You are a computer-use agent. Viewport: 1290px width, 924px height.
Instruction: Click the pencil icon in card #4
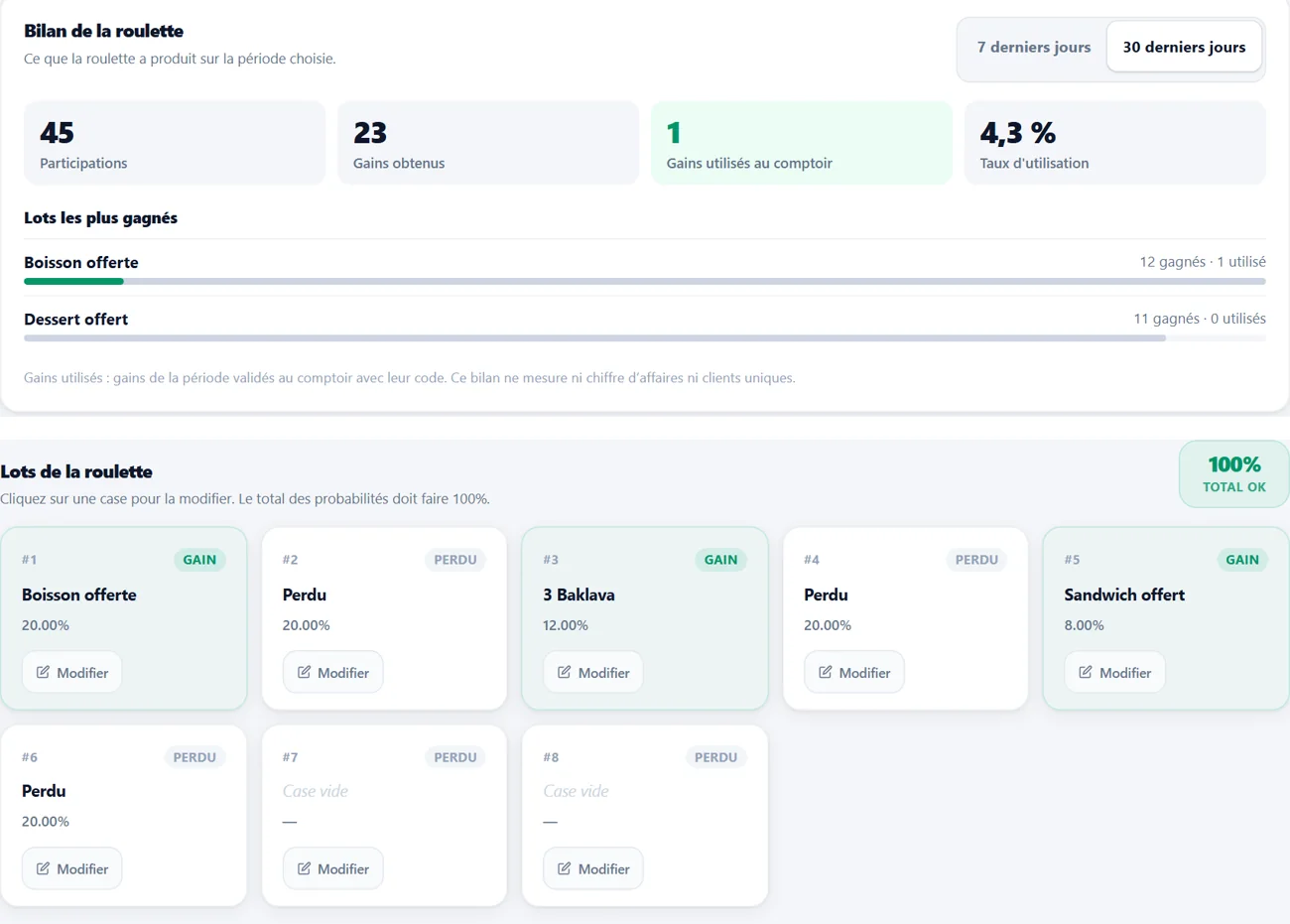point(826,672)
